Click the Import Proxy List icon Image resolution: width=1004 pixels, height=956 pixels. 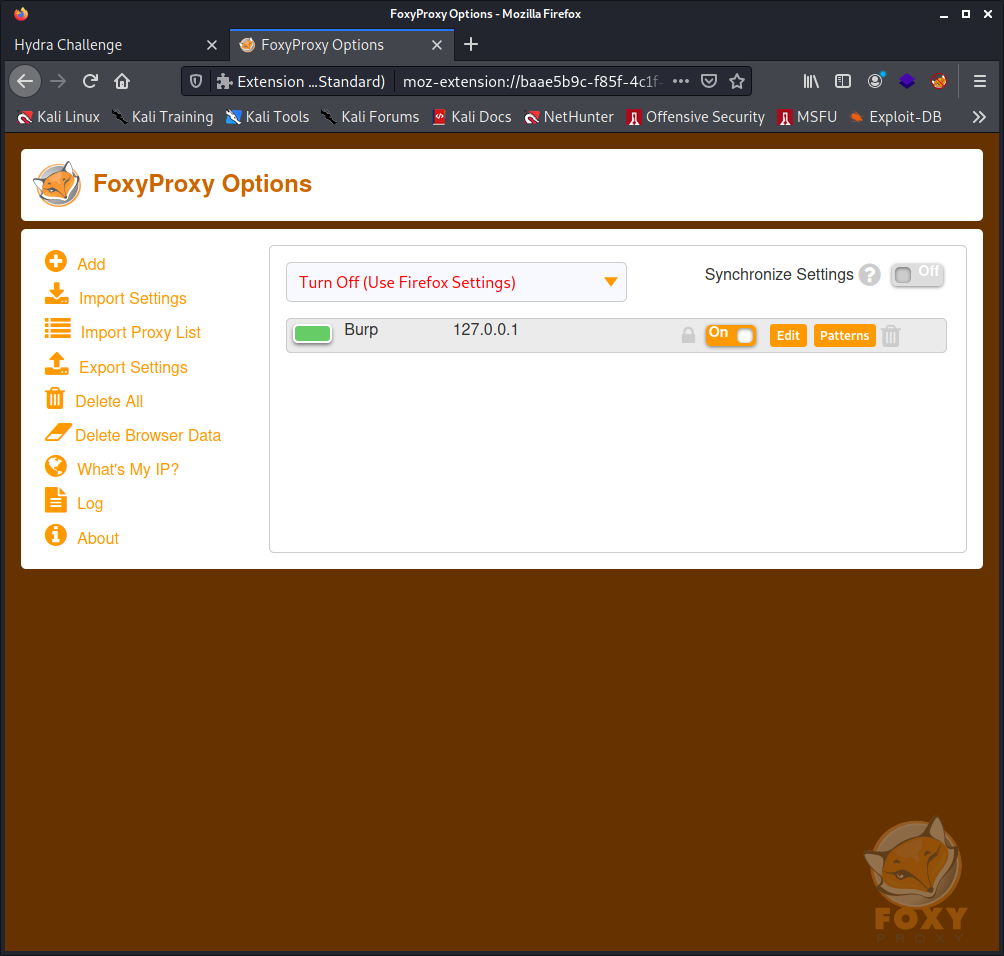(58, 328)
